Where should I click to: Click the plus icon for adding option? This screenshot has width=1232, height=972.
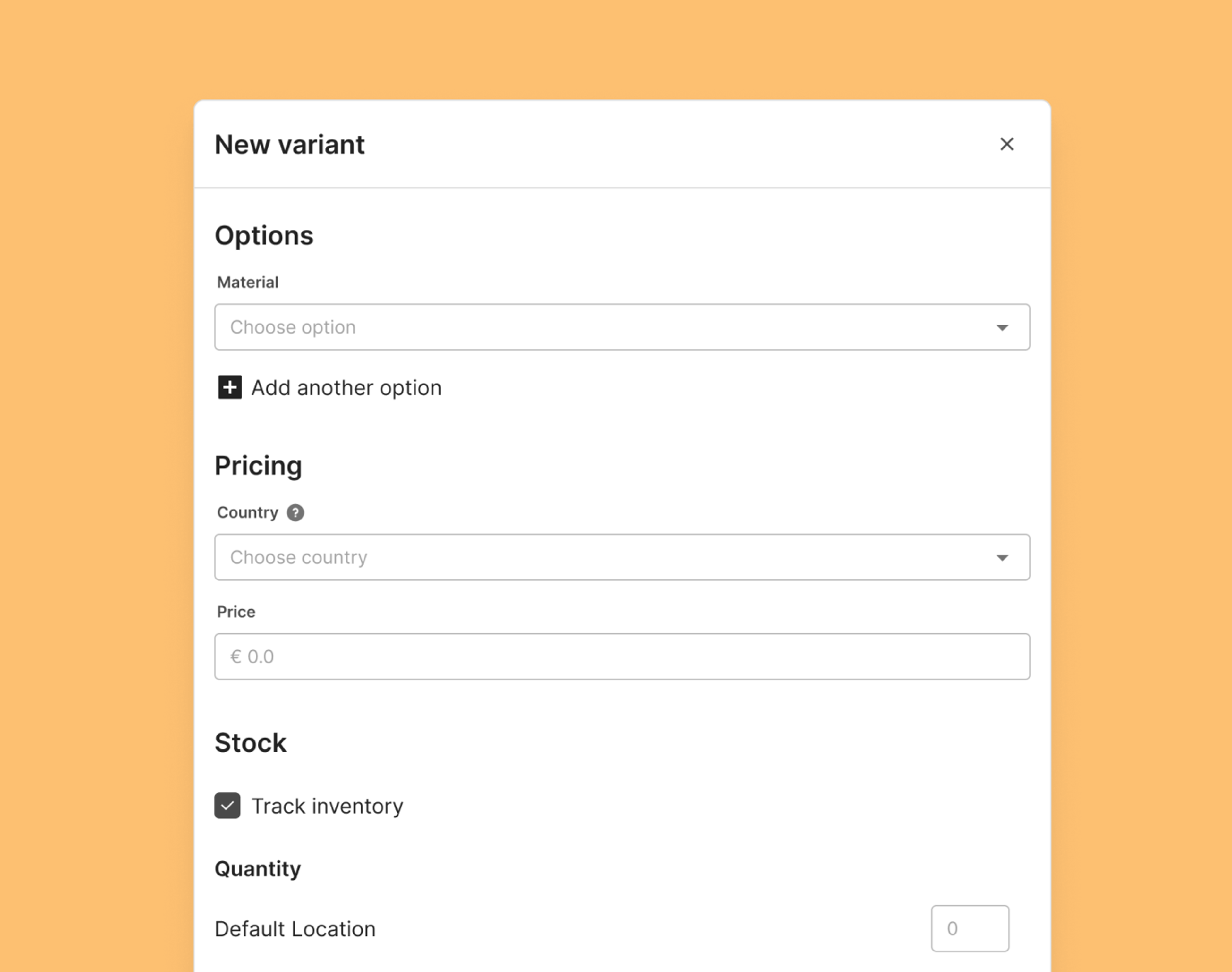click(x=230, y=387)
